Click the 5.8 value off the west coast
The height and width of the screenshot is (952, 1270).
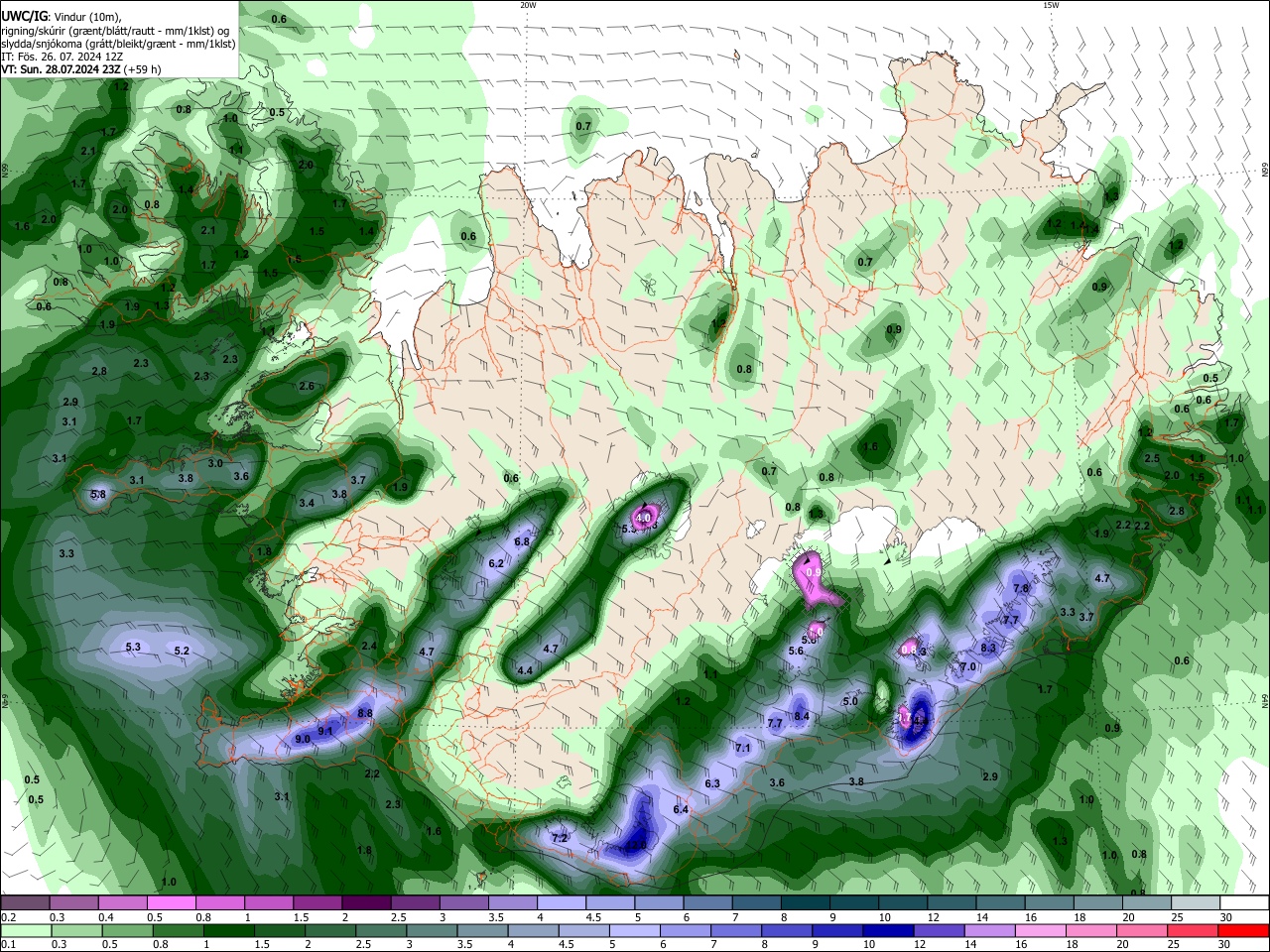click(x=98, y=494)
